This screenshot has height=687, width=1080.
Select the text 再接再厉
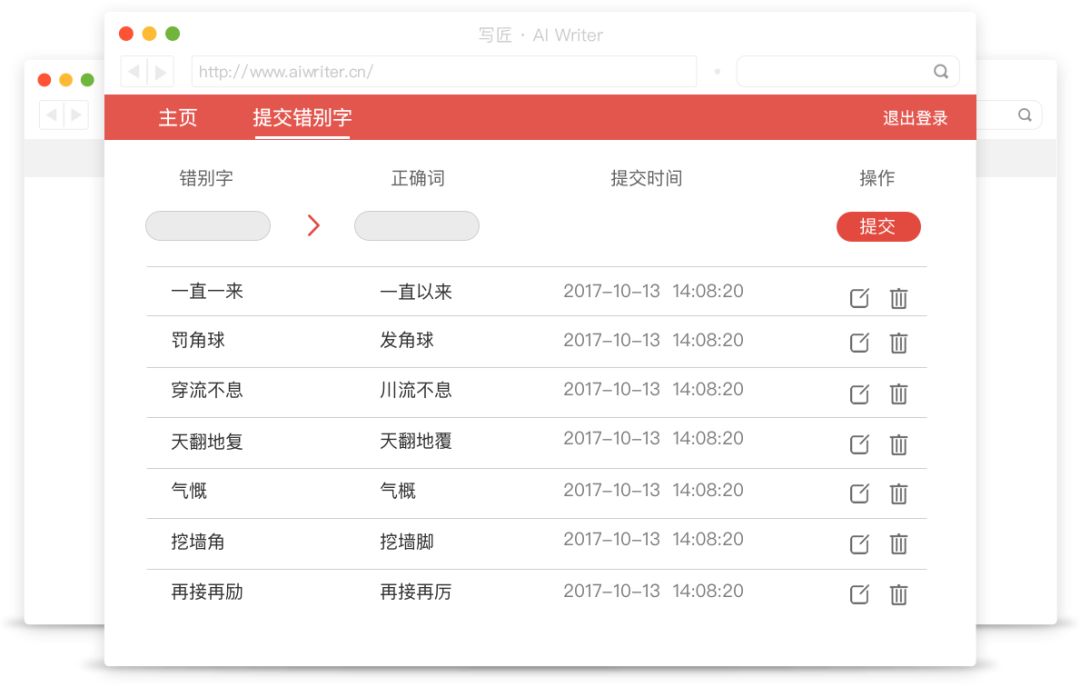[x=416, y=593]
